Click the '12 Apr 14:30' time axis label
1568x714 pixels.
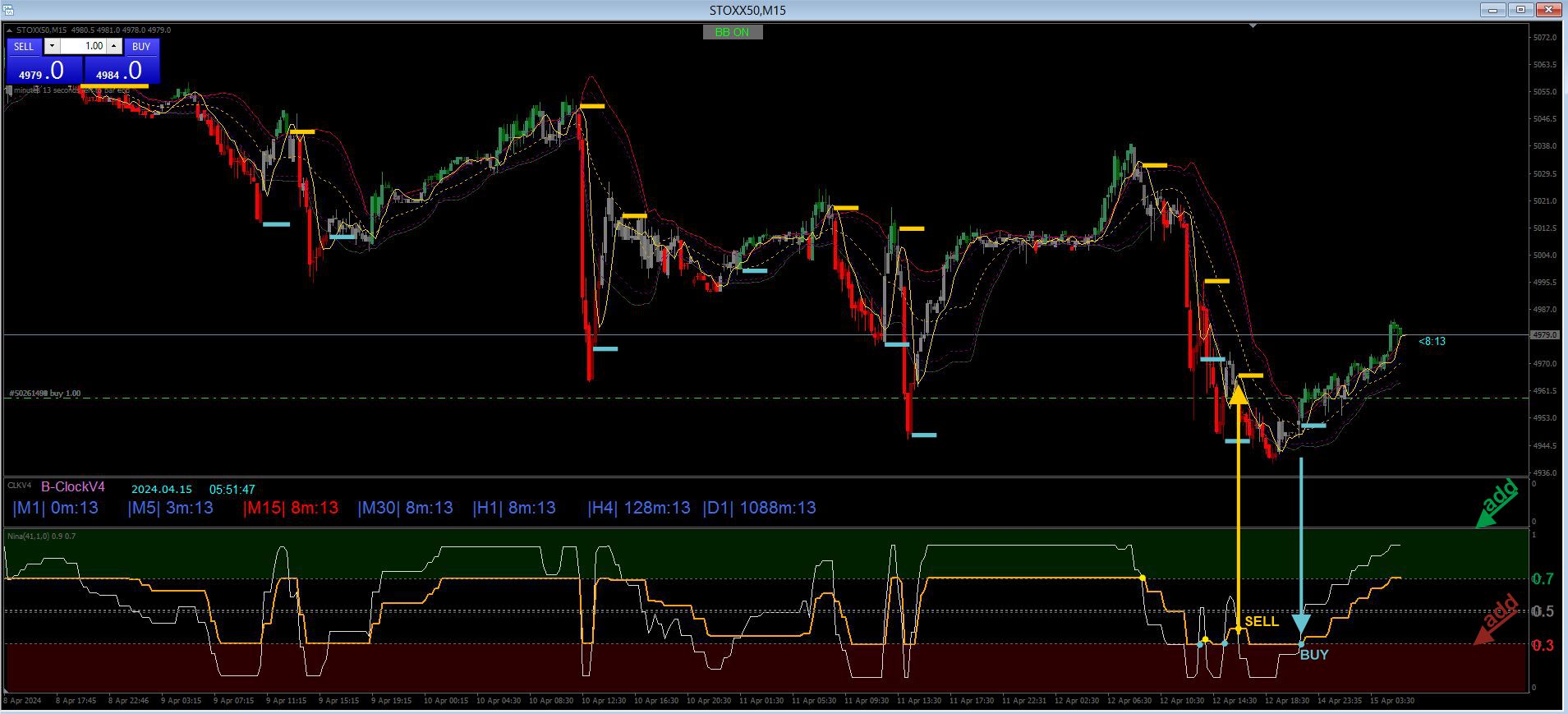pyautogui.click(x=1235, y=701)
